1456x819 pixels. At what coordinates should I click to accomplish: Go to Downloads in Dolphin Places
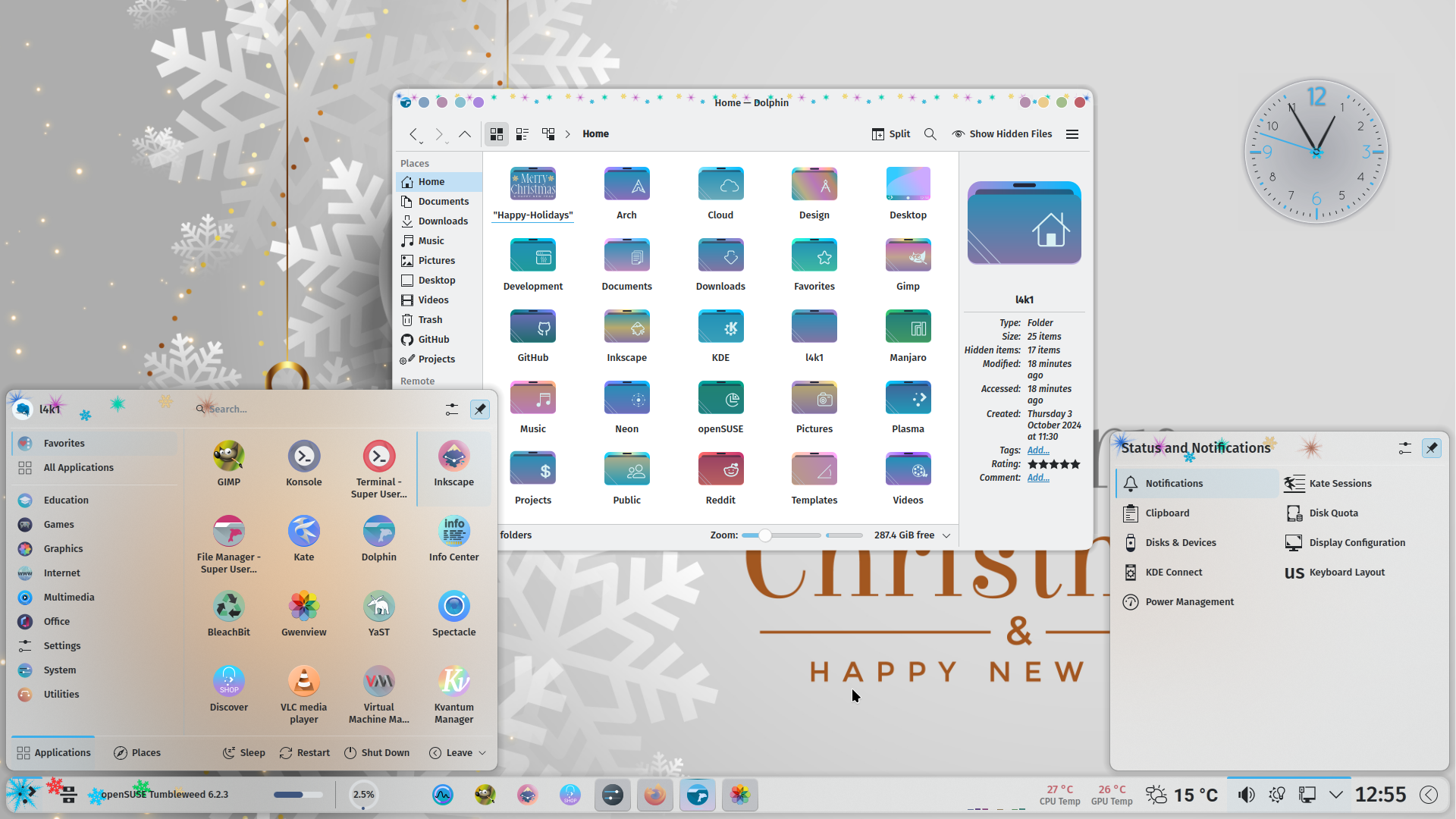pos(439,221)
